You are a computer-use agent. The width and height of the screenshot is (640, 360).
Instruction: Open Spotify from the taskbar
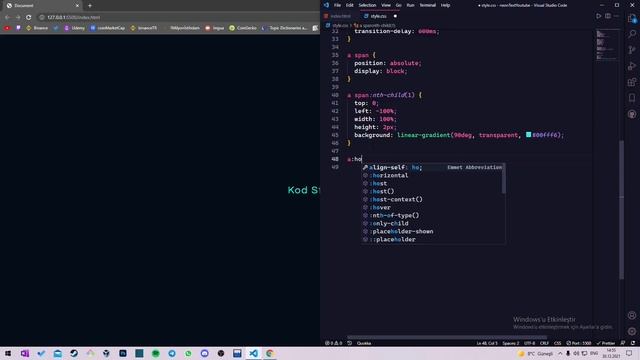[156, 353]
